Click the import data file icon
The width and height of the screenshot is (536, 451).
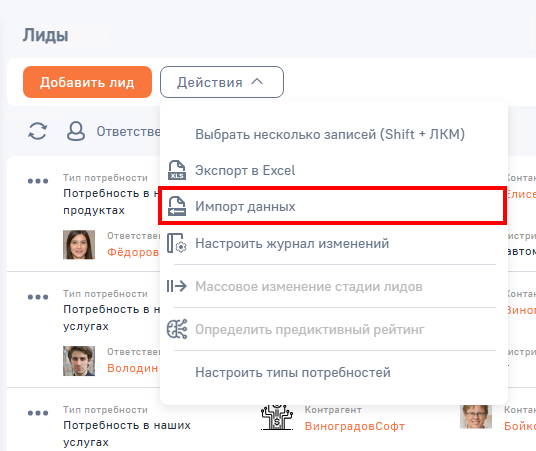click(x=177, y=206)
